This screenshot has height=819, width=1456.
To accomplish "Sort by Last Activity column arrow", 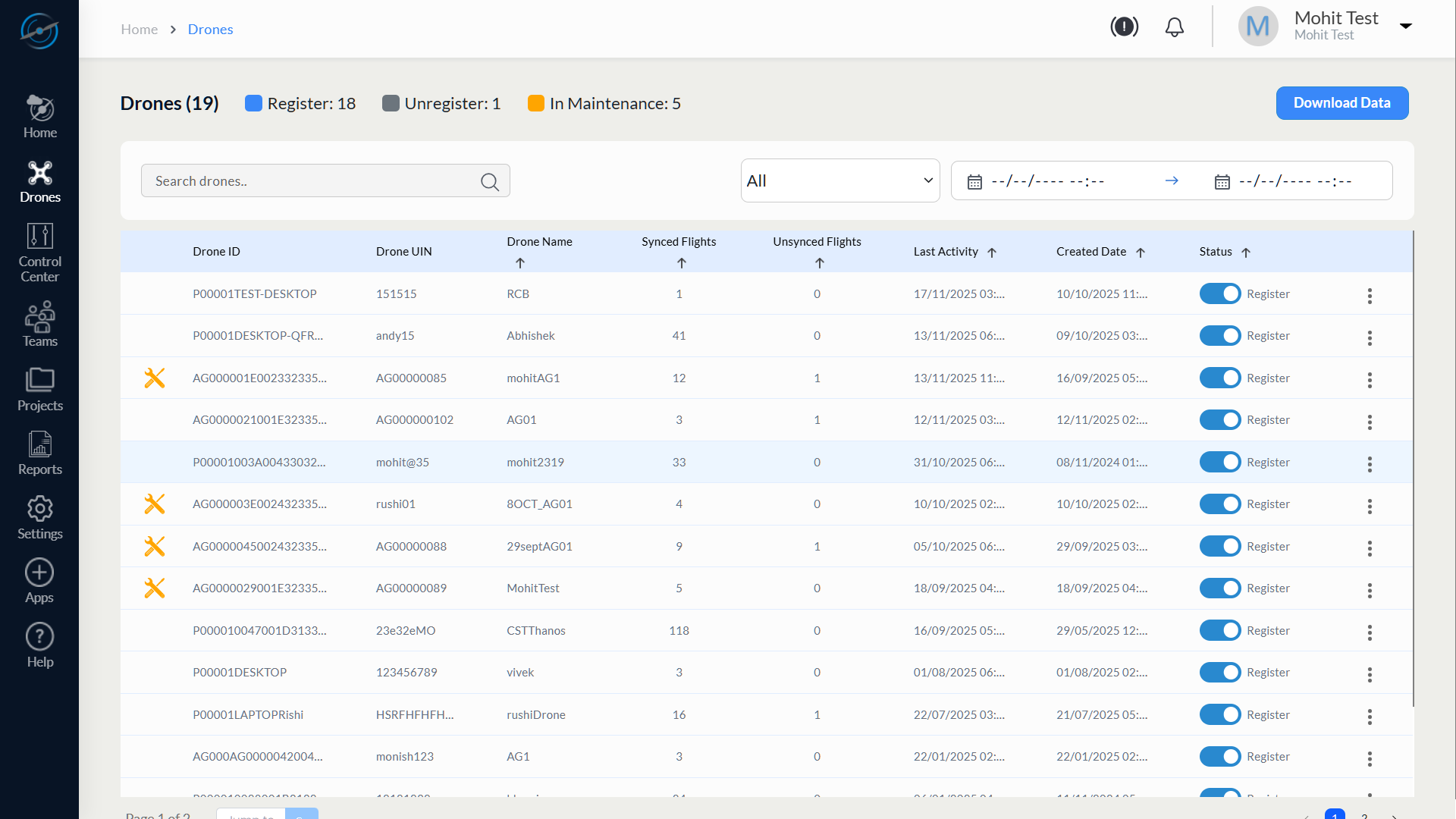I will pos(992,253).
